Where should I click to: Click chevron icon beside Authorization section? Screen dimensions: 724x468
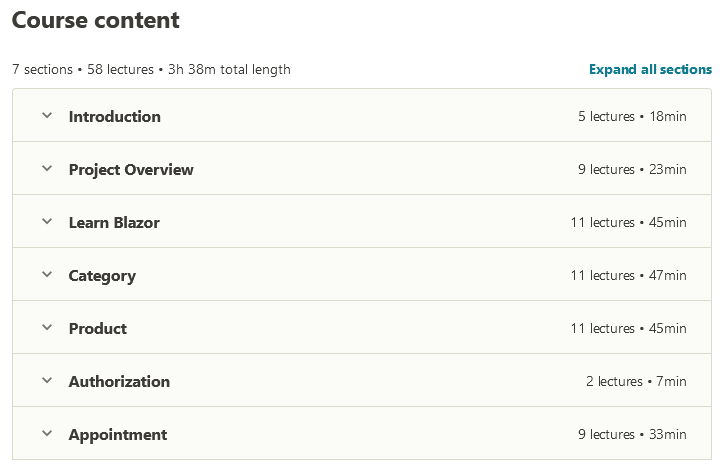click(46, 381)
